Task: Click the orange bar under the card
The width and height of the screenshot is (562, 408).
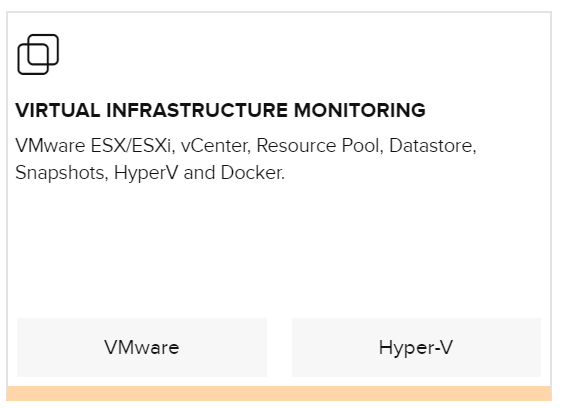Action: (279, 393)
